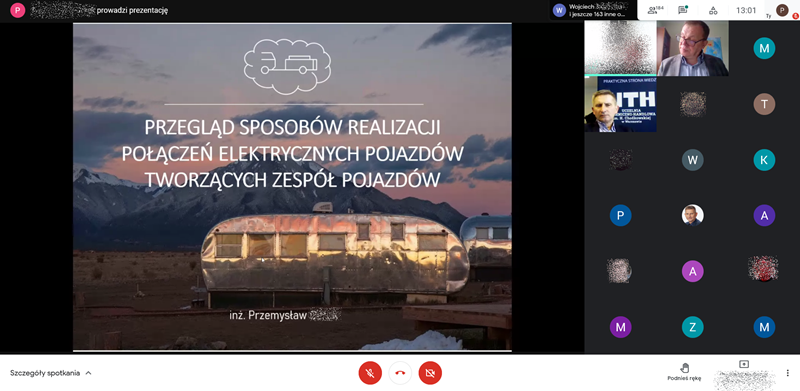Screen dimensions: 800x391
Task: Select the Podnieś rękę label
Action: (x=684, y=378)
